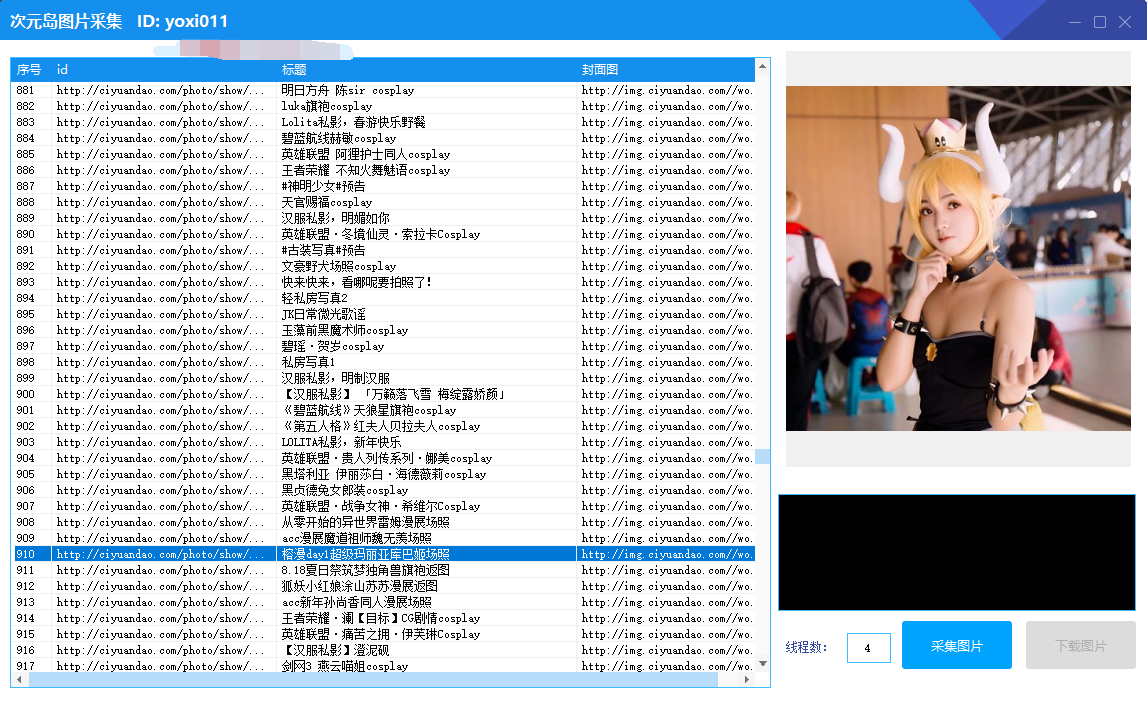Click the id URL in row 895
Viewport: 1147px width, 701px height.
tap(159, 315)
